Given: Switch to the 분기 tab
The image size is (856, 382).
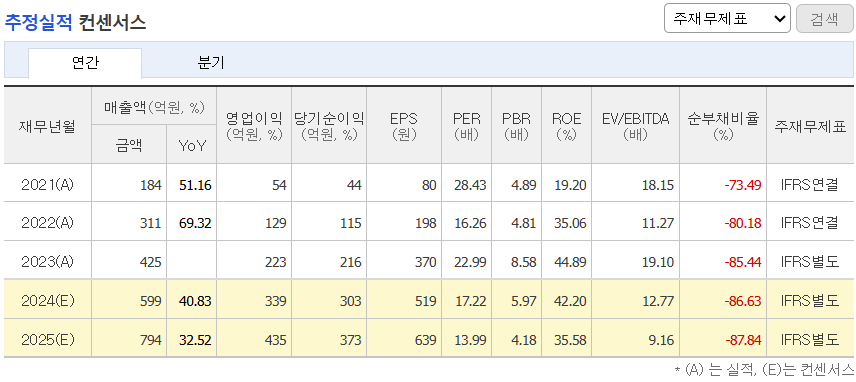Looking at the screenshot, I should click(211, 63).
